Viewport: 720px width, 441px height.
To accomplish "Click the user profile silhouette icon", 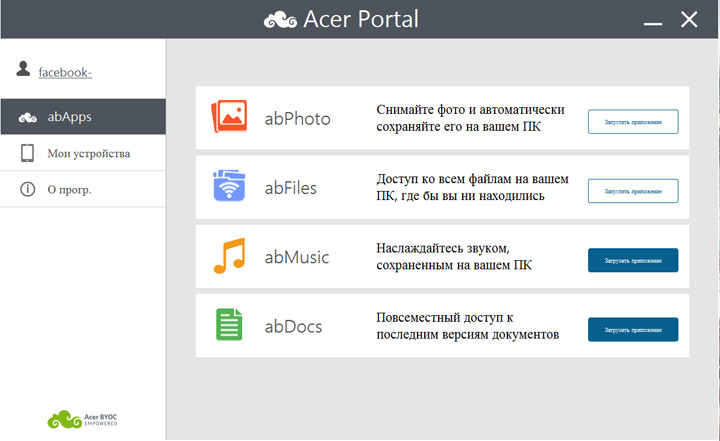I will click(x=23, y=68).
